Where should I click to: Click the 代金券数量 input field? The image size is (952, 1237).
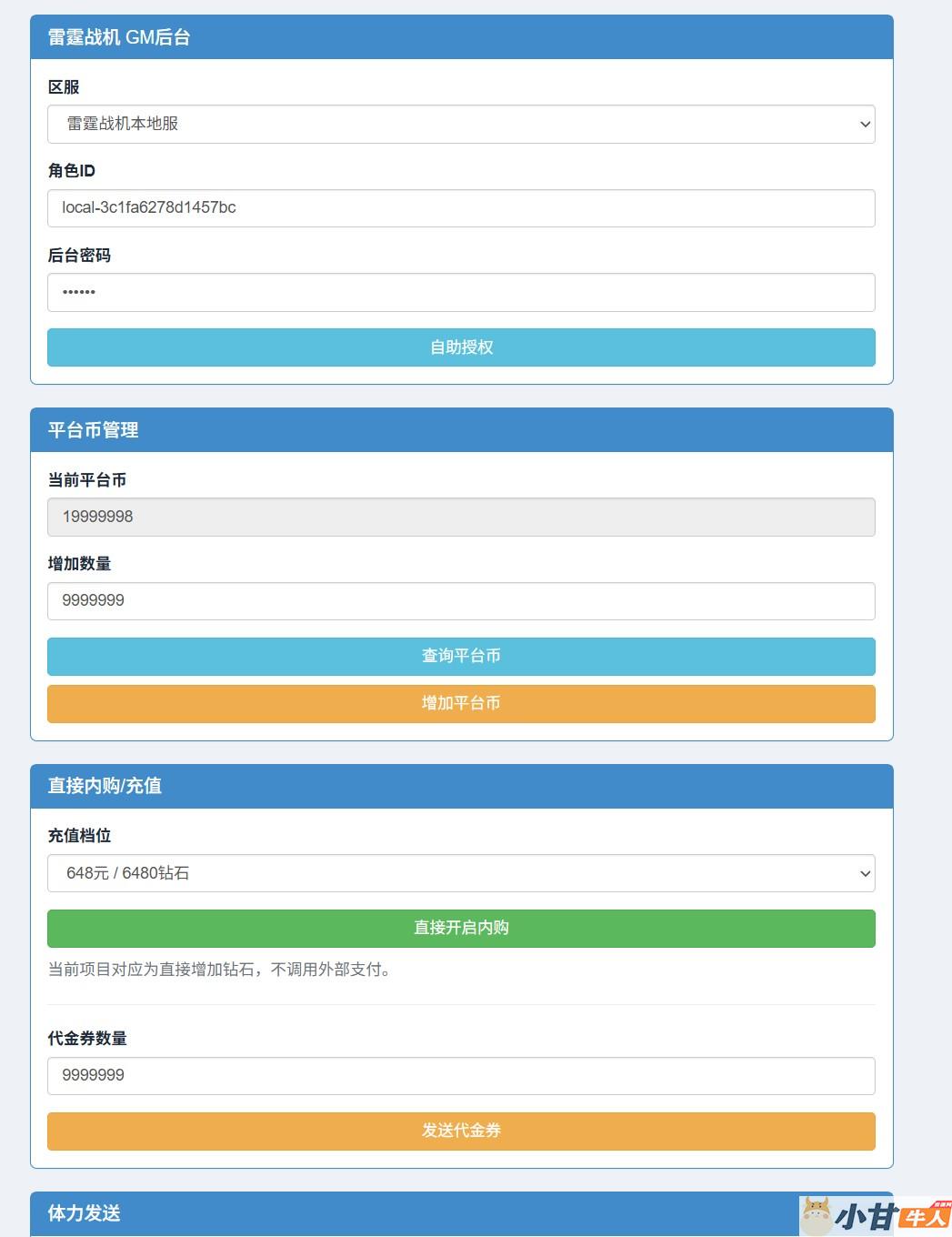[461, 1076]
